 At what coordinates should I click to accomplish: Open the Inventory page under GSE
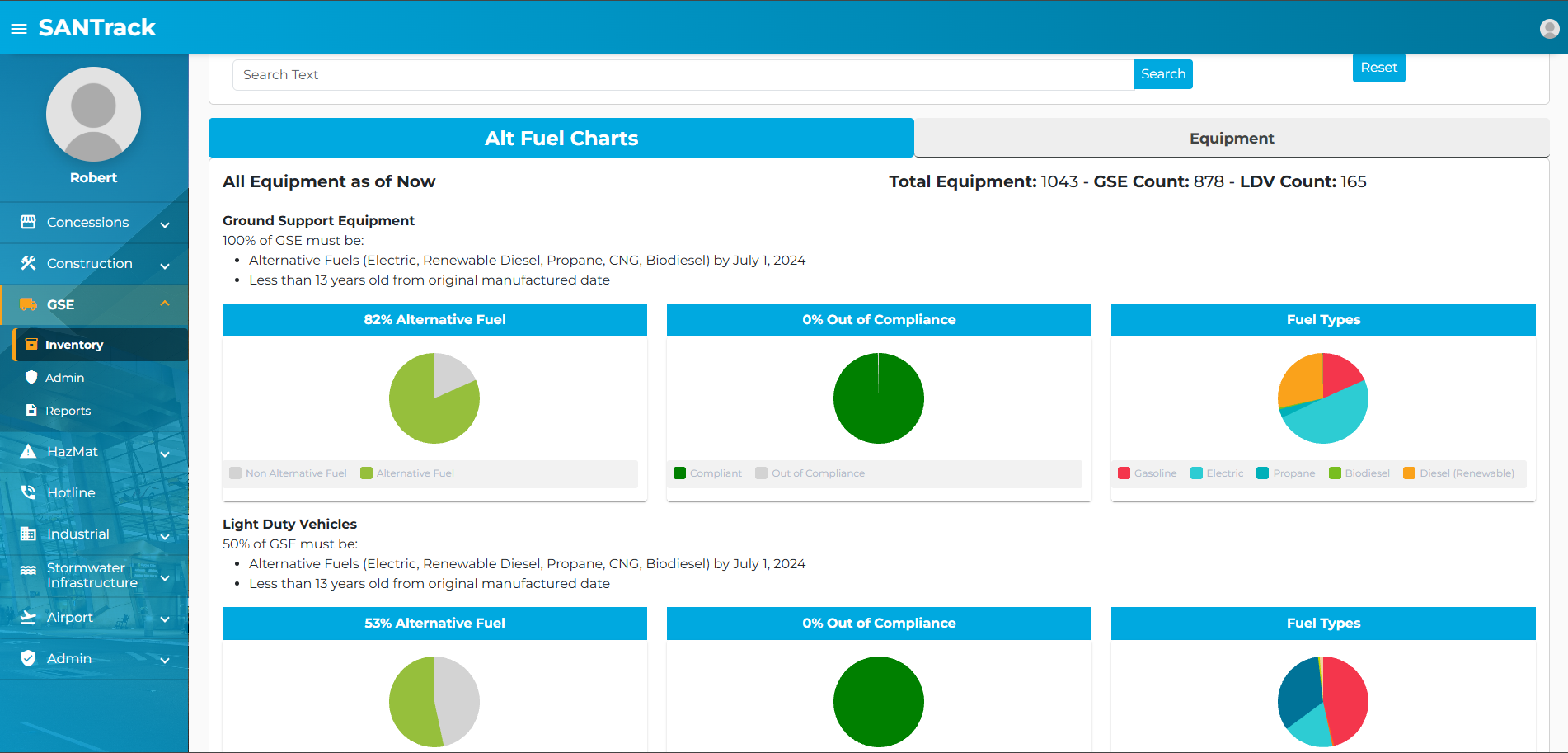pos(101,345)
